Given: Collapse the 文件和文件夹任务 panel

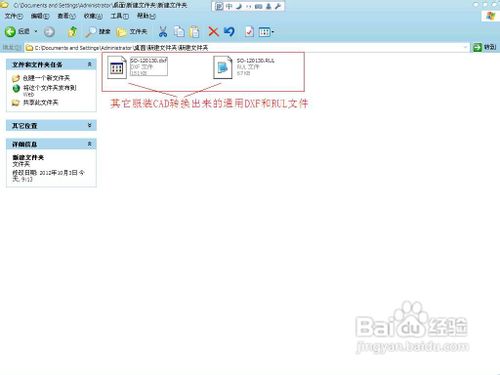Looking at the screenshot, I should pyautogui.click(x=89, y=64).
